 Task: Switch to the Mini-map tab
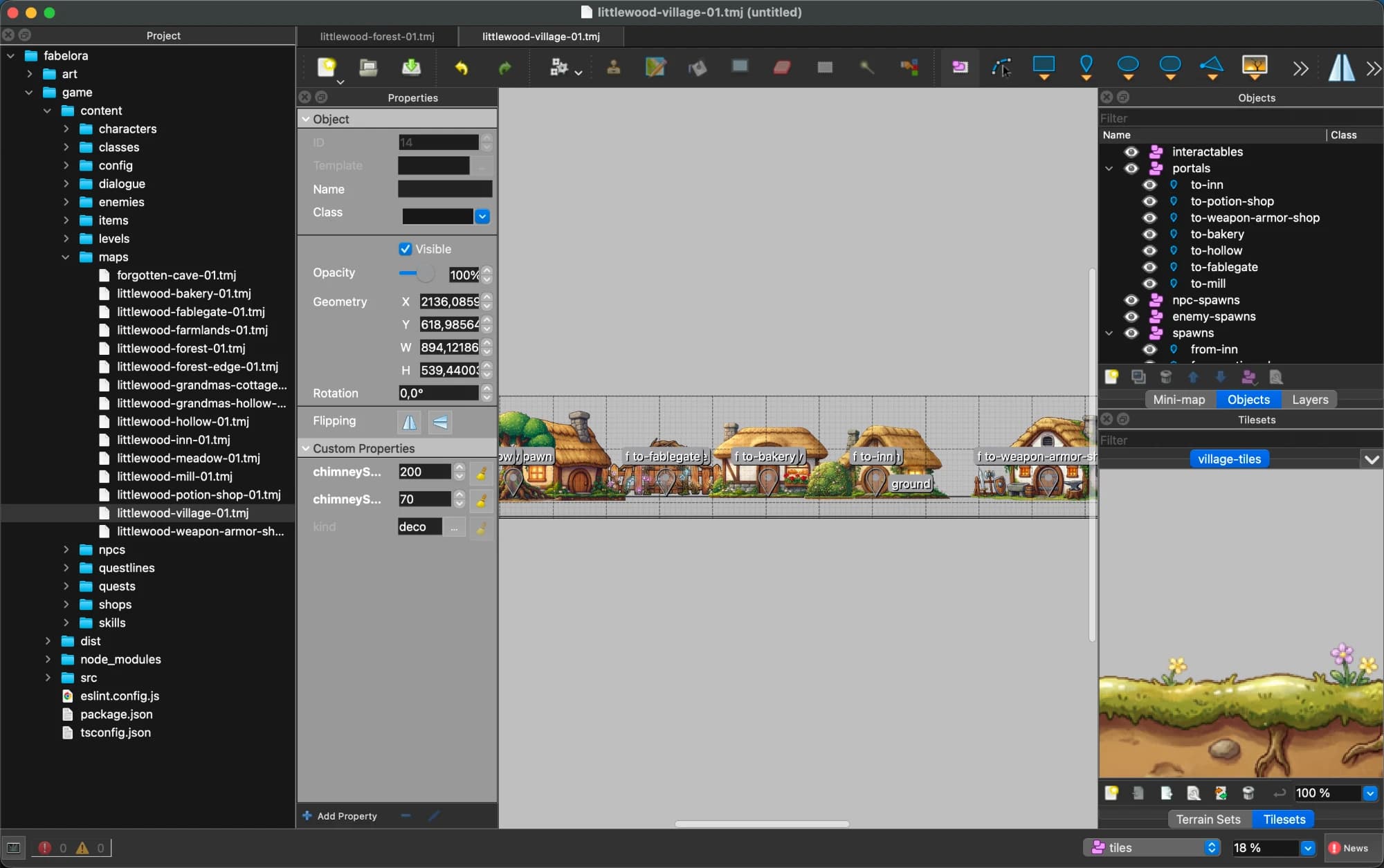tap(1178, 400)
